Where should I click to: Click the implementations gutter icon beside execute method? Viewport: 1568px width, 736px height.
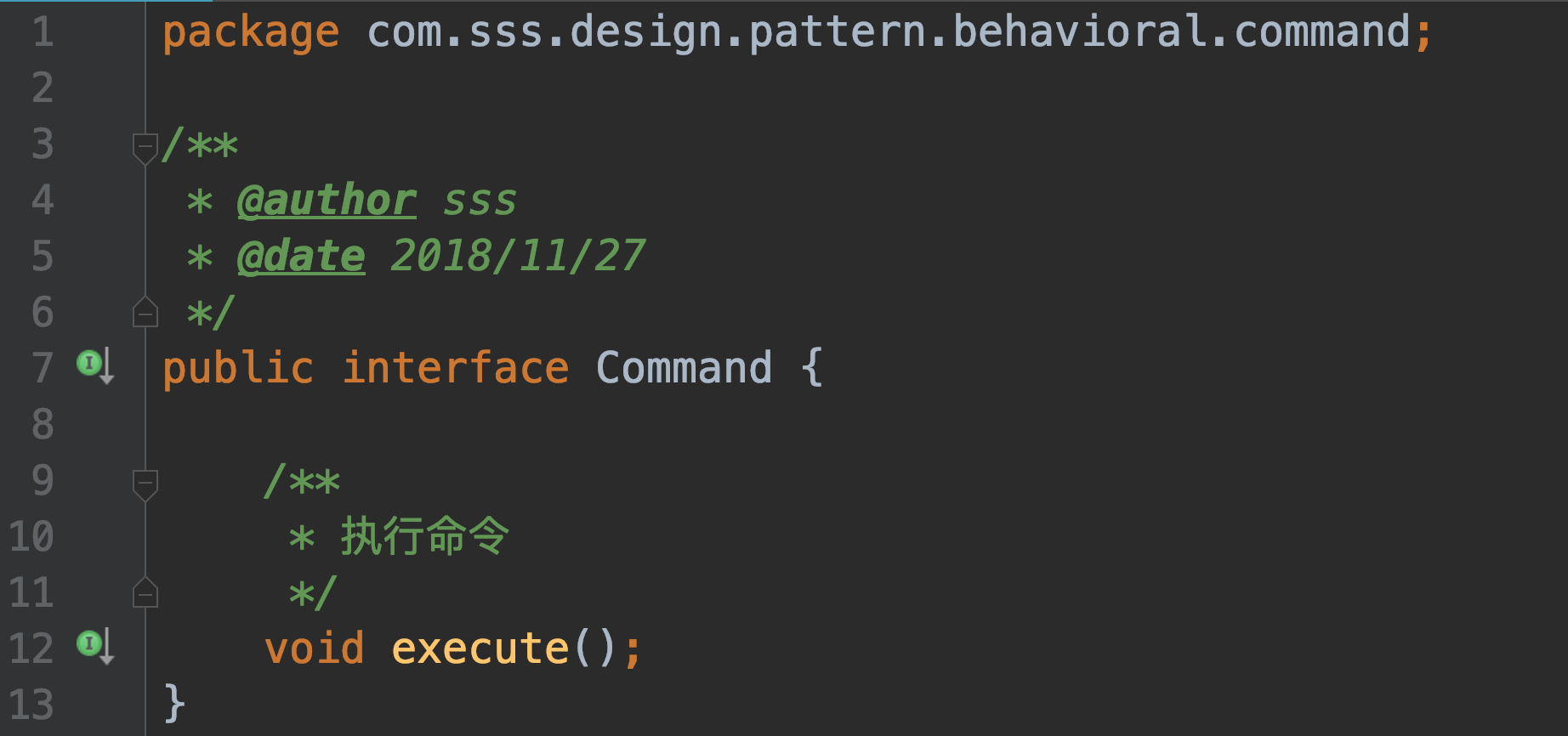[x=94, y=646]
